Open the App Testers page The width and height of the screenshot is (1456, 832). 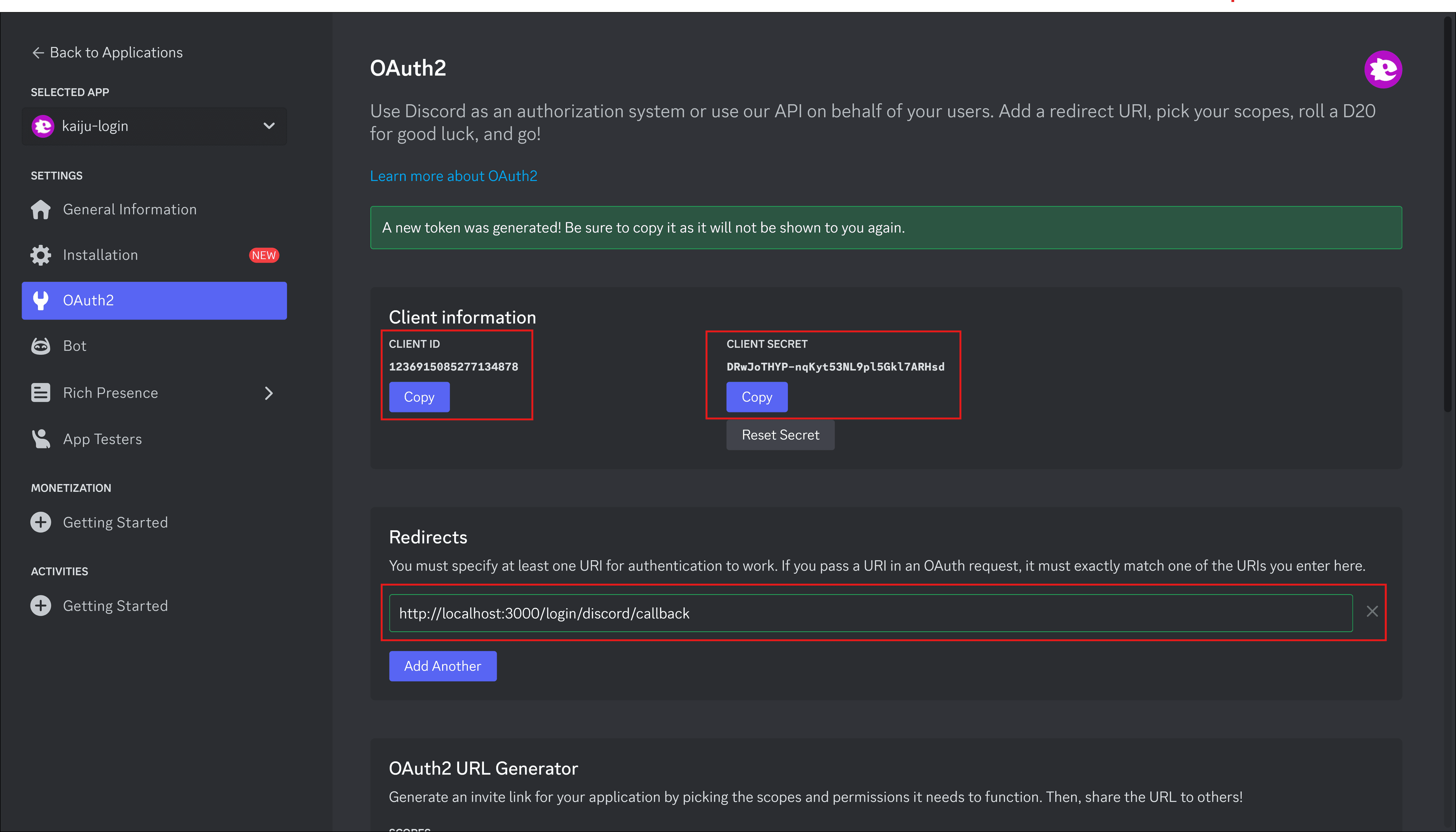point(154,439)
